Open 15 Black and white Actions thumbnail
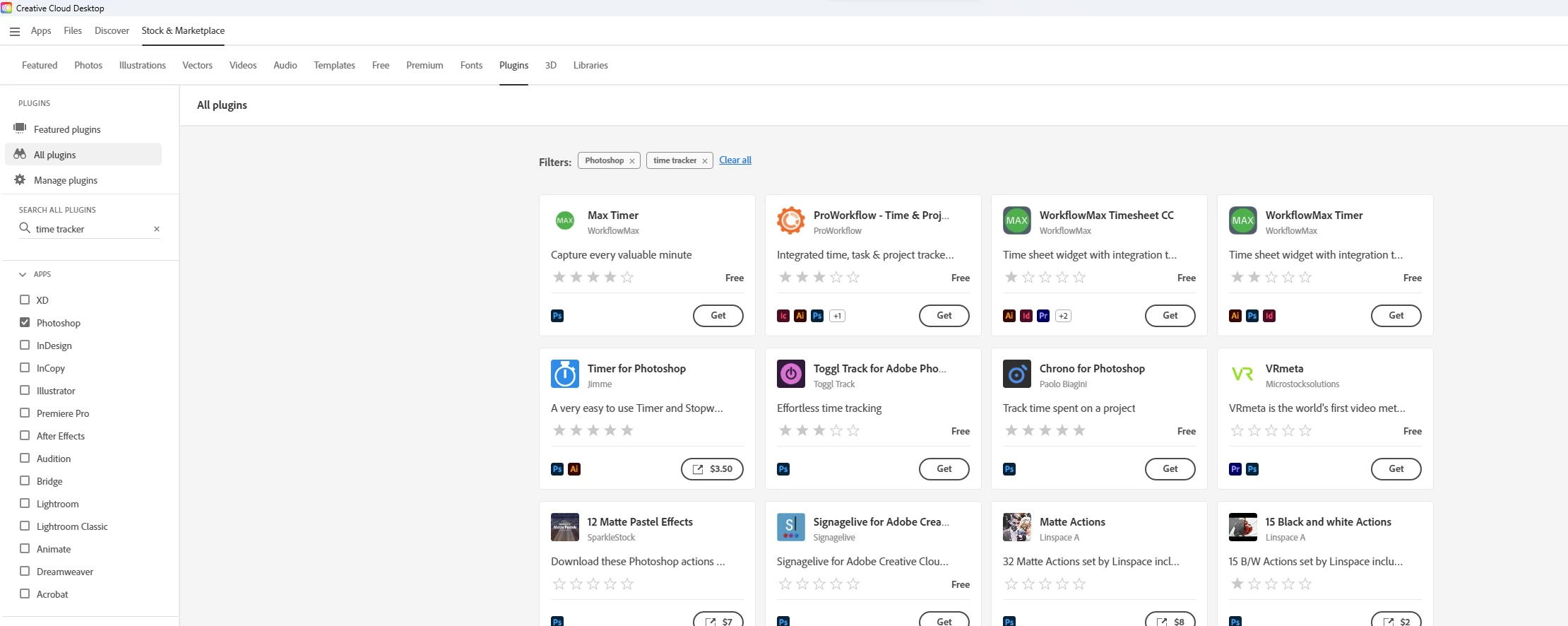The height and width of the screenshot is (626, 1568). 1243,527
